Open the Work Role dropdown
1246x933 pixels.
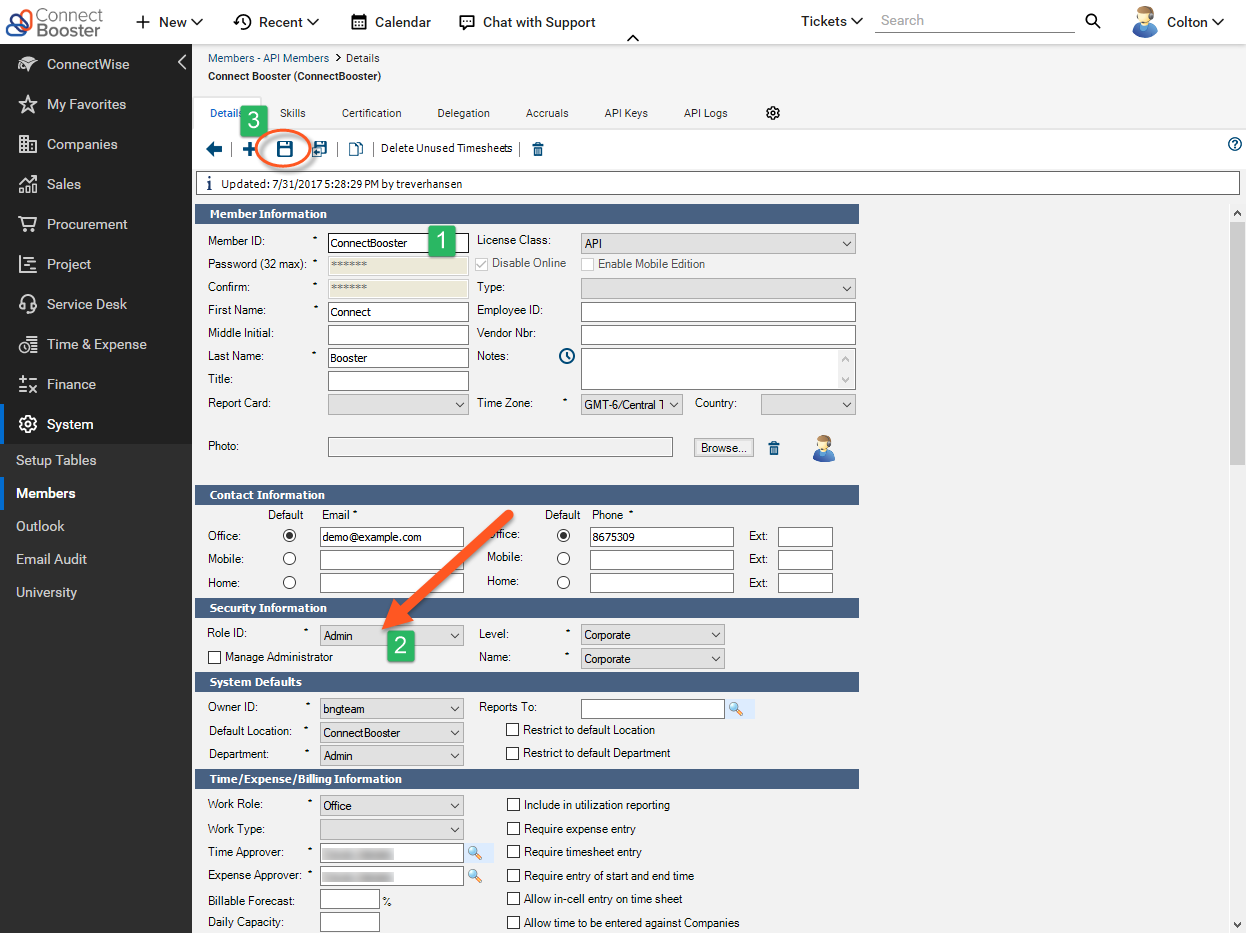click(x=392, y=805)
